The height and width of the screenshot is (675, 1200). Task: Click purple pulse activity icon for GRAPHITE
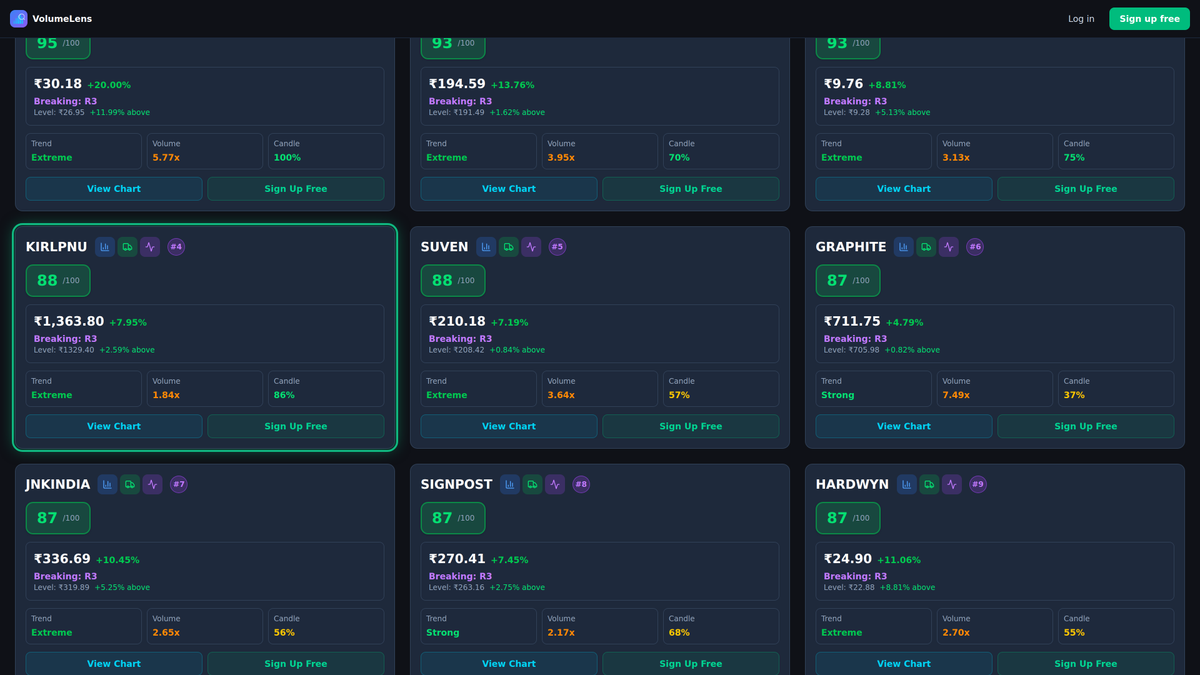click(x=949, y=247)
